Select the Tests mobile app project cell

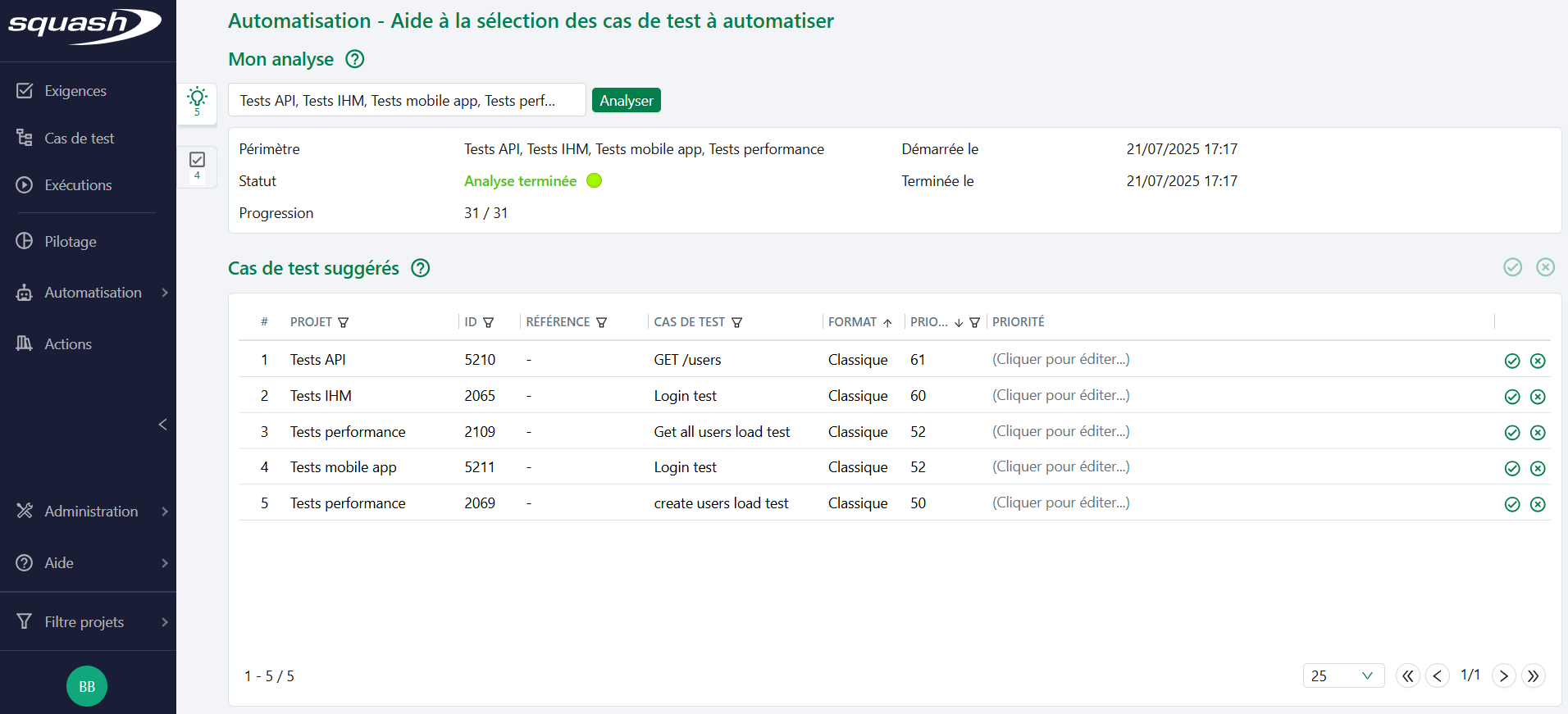343,467
